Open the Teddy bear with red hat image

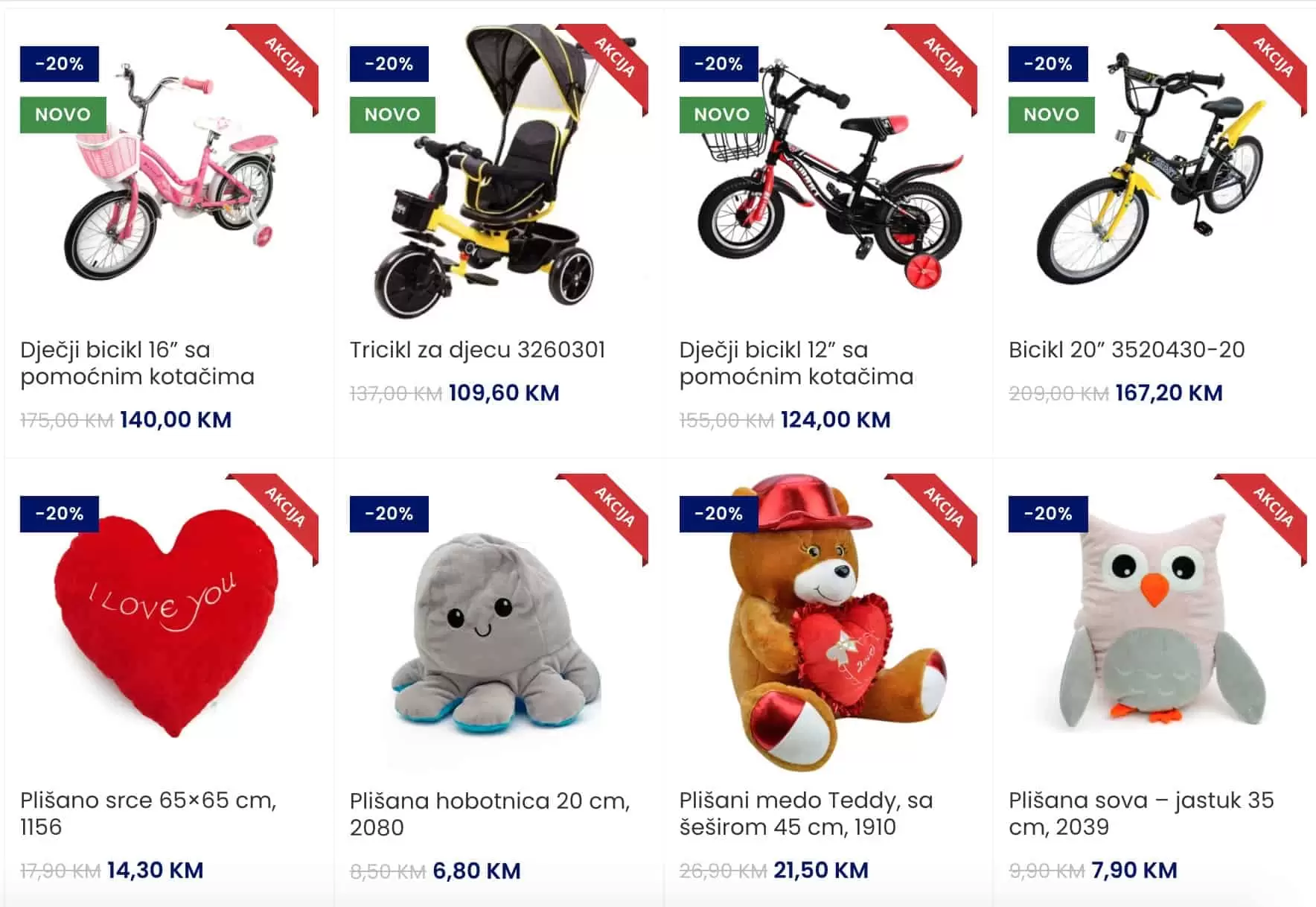click(828, 623)
